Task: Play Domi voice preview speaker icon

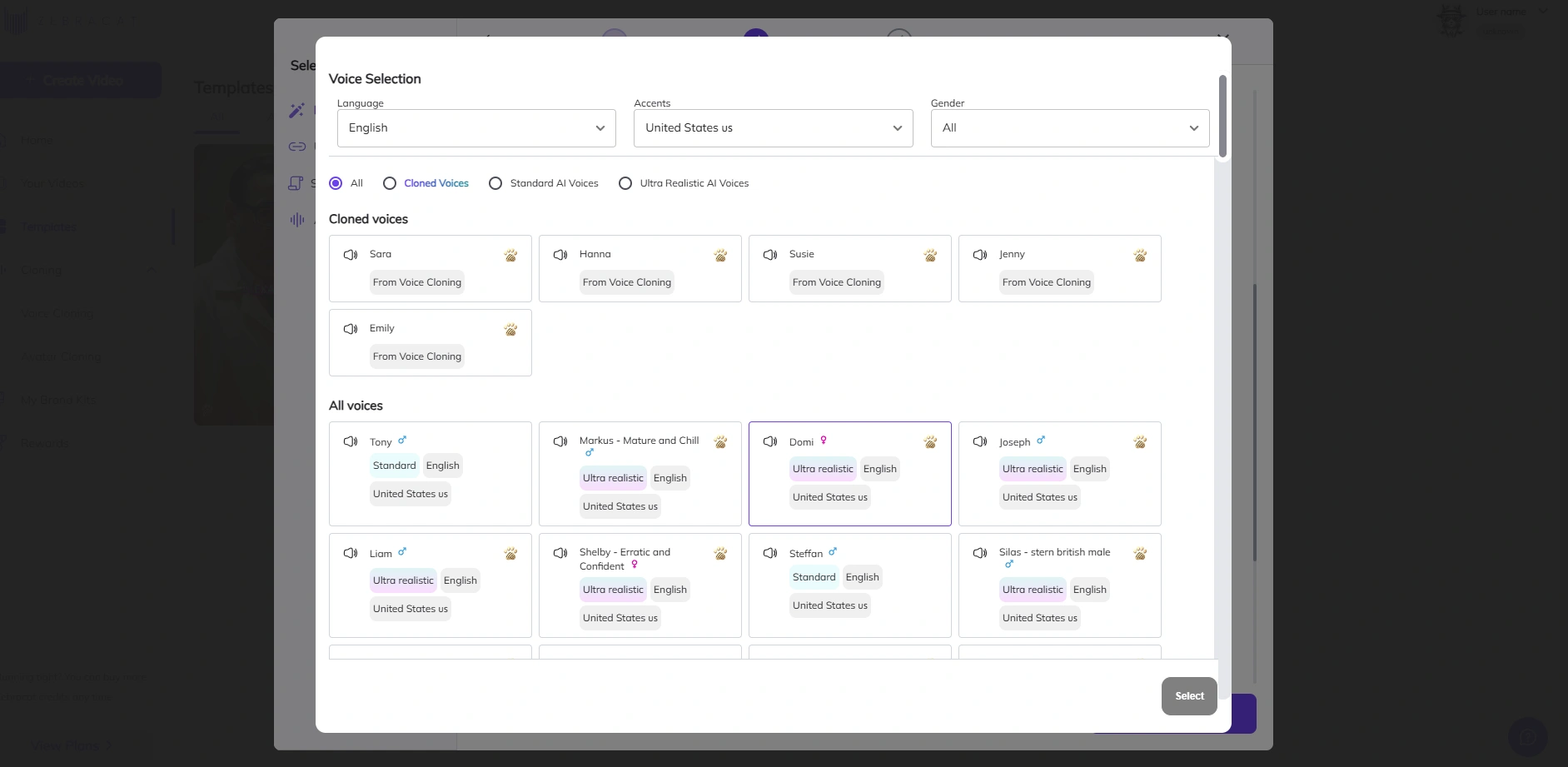Action: pyautogui.click(x=770, y=441)
